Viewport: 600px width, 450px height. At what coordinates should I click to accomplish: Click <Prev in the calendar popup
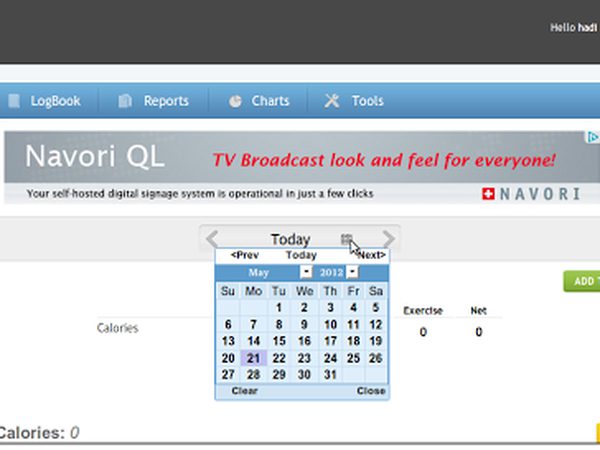pos(245,255)
